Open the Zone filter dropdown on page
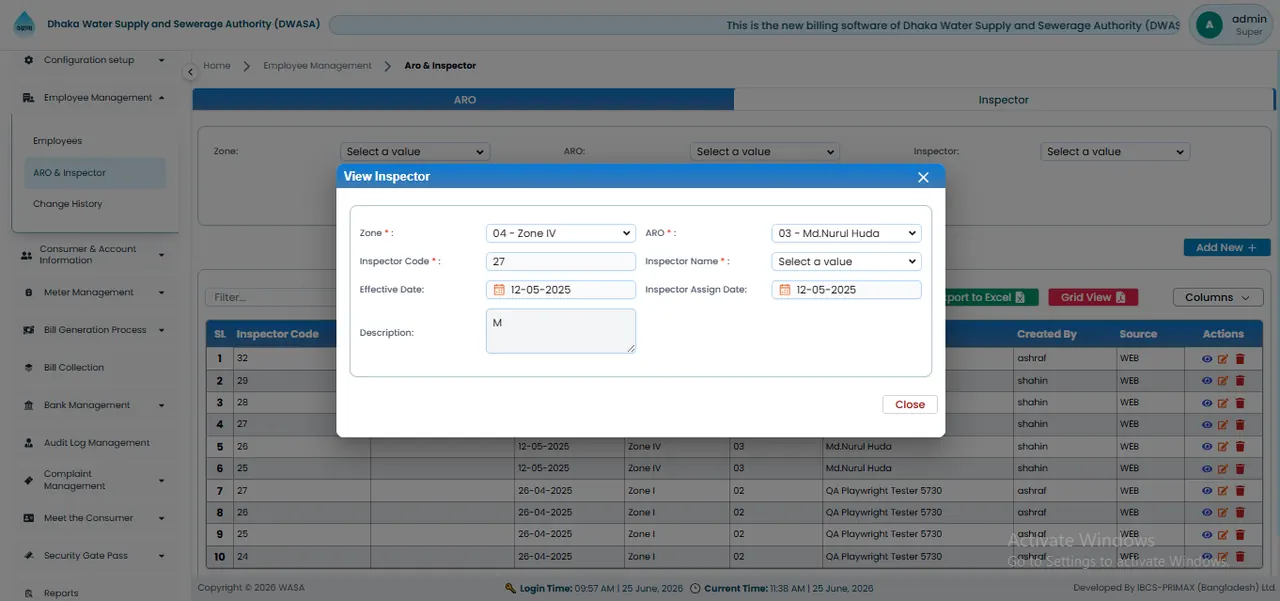The image size is (1280, 601). (x=415, y=152)
